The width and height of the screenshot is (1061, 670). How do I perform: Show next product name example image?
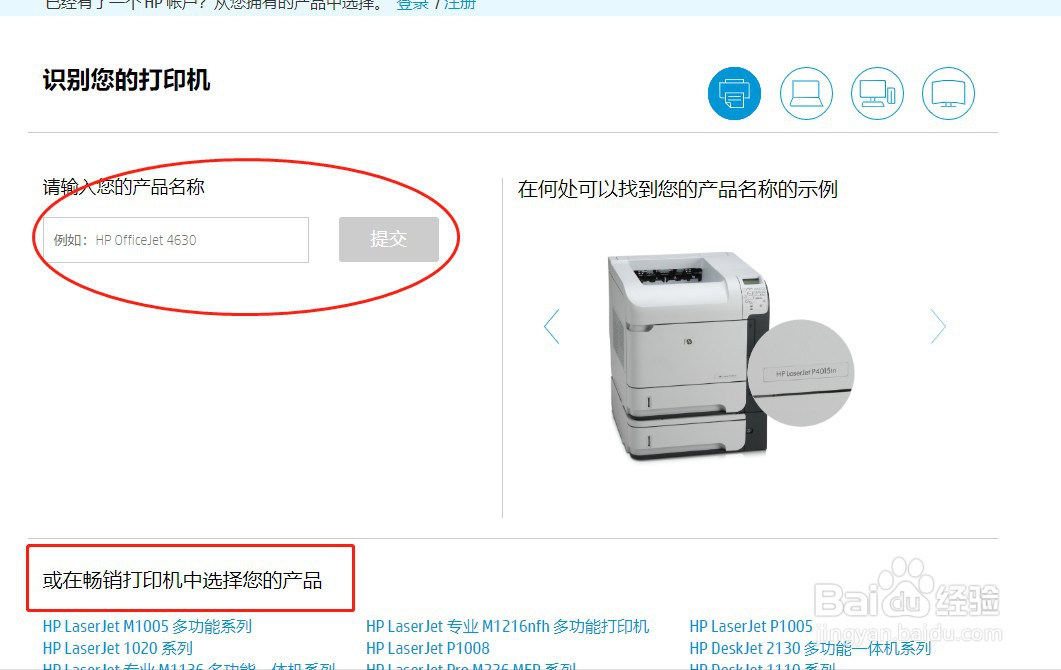pyautogui.click(x=938, y=326)
